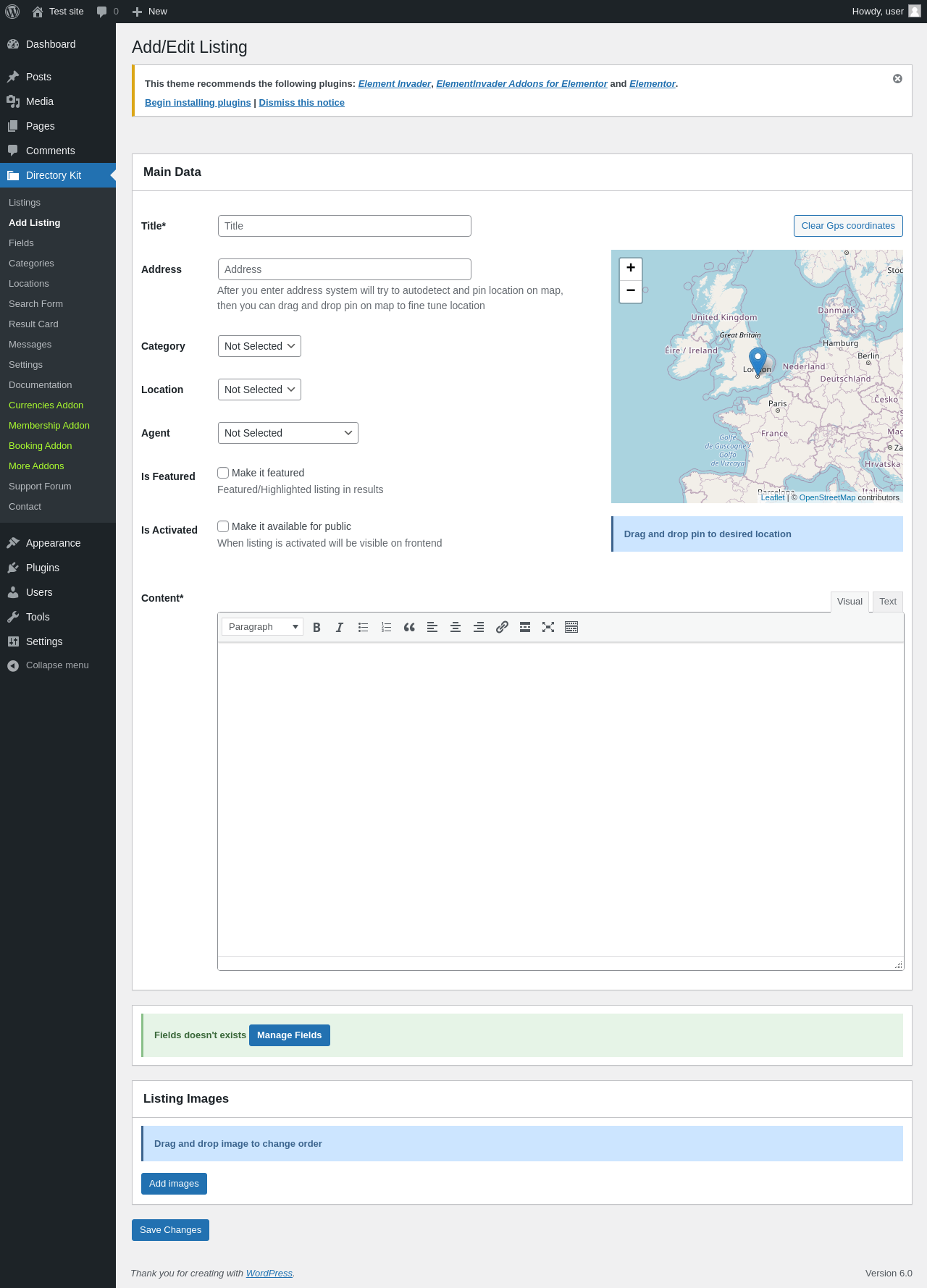Switch to the Text editor tab
The height and width of the screenshot is (1288, 927).
[x=888, y=602]
